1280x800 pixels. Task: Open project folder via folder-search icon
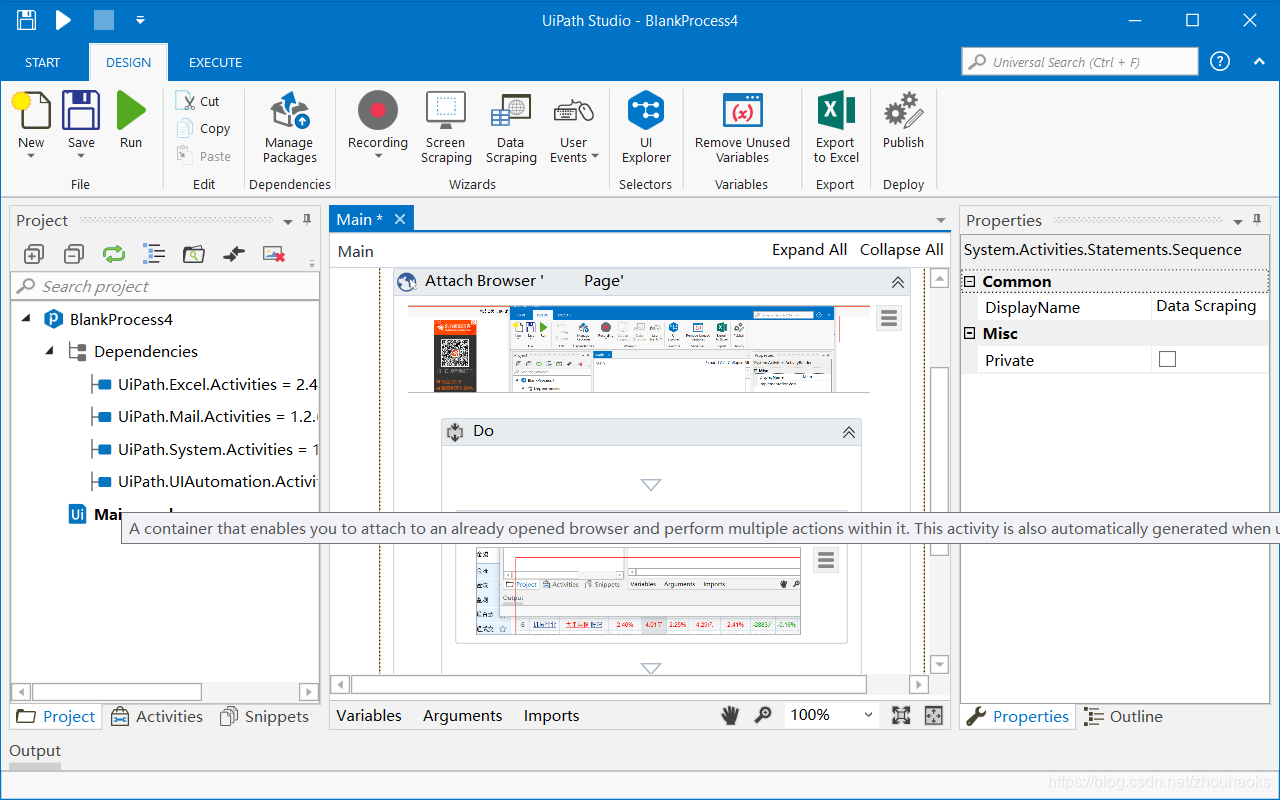coord(194,254)
